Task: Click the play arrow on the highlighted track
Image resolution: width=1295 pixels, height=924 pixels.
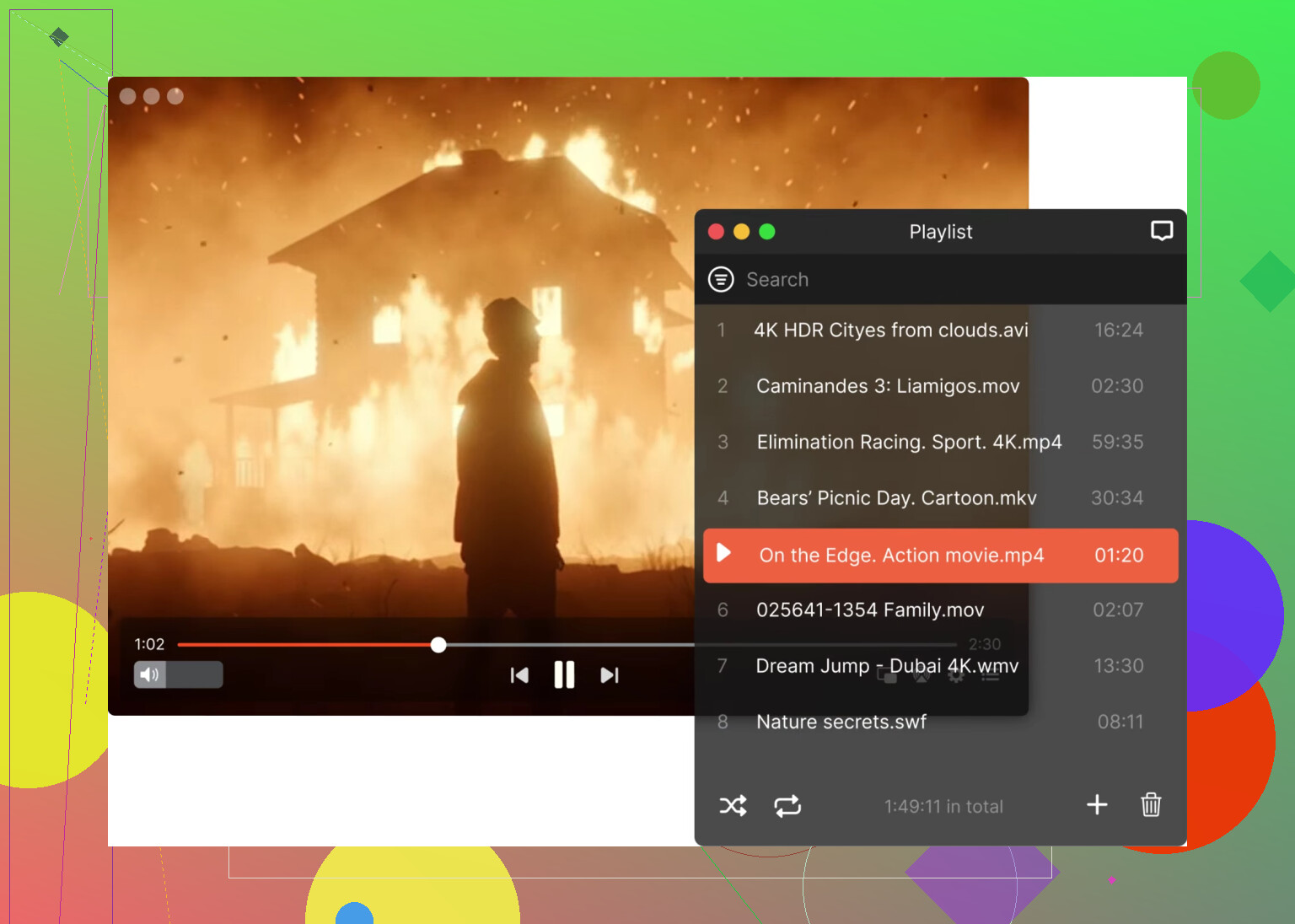Action: point(723,553)
